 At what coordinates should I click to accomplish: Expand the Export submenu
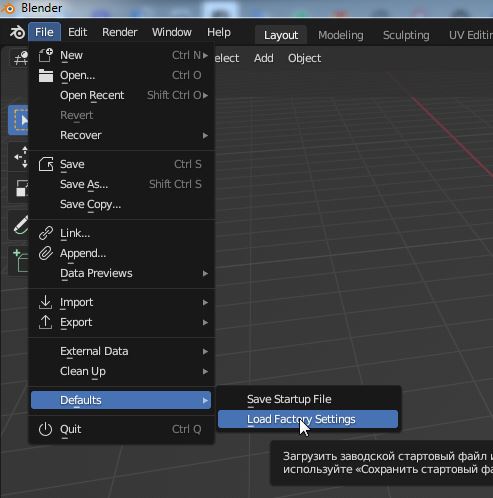coord(121,322)
